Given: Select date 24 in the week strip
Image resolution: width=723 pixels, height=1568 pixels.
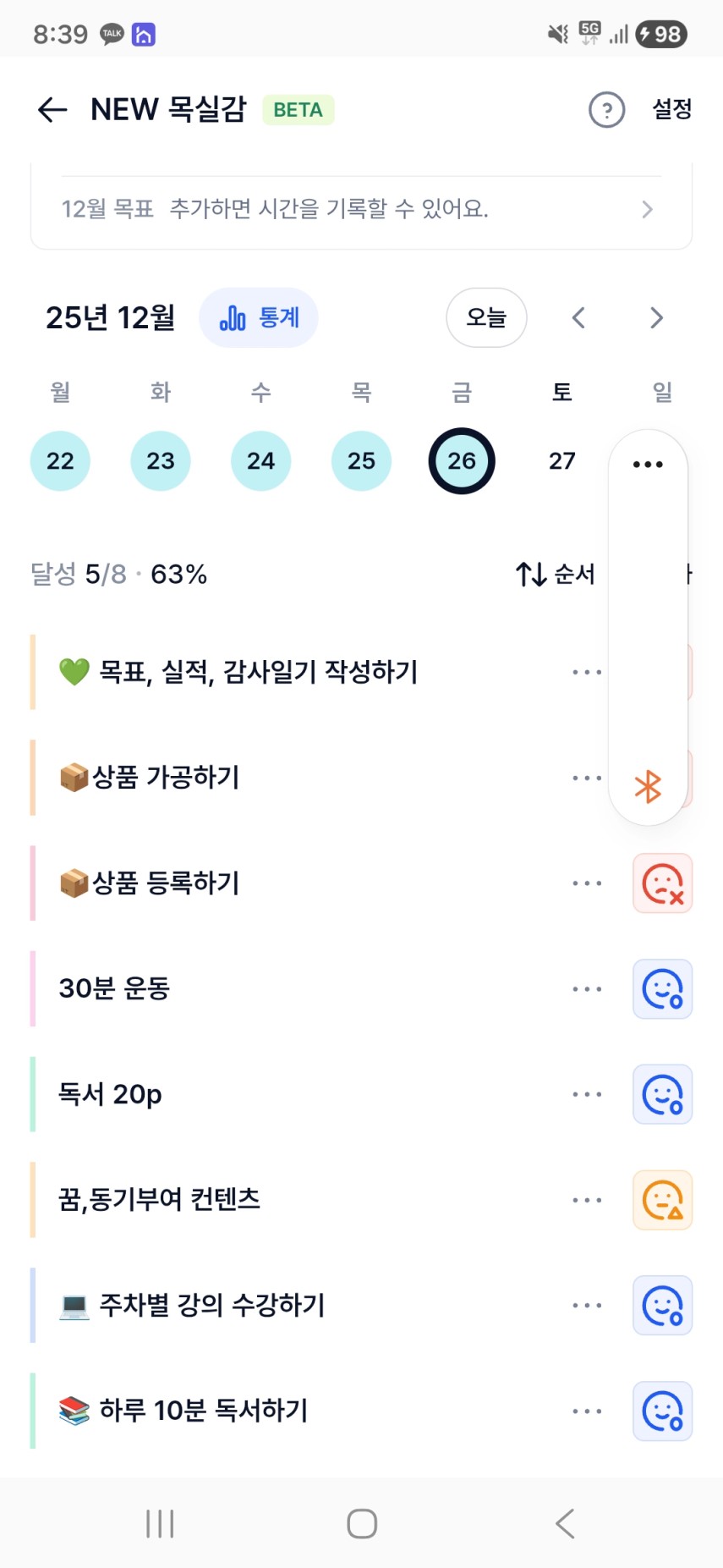Looking at the screenshot, I should pos(260,461).
